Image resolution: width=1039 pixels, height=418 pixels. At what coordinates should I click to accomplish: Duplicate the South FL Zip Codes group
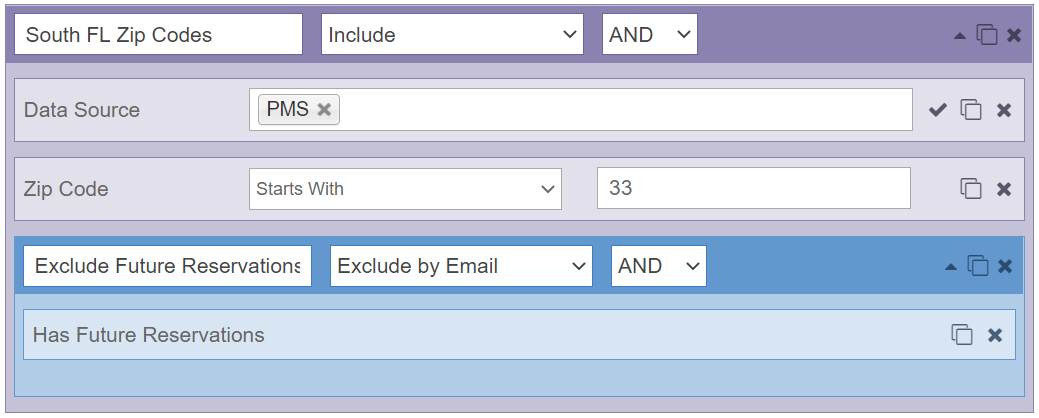point(987,35)
